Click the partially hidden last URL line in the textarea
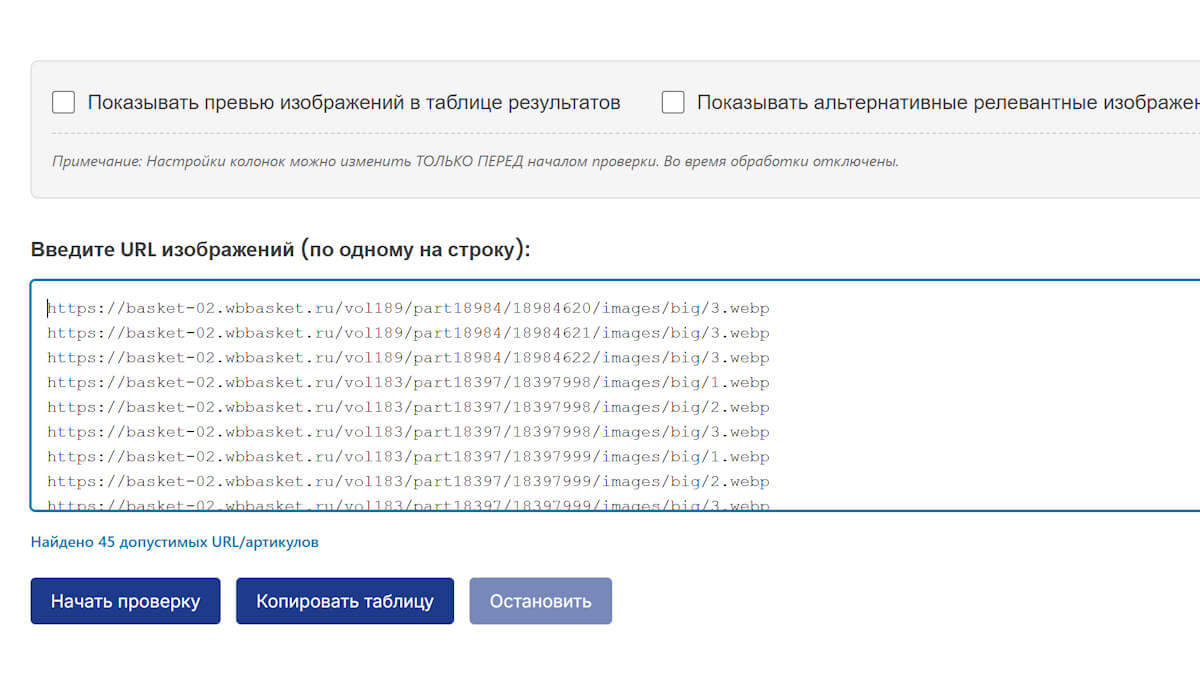Image resolution: width=1200 pixels, height=700 pixels. [x=408, y=504]
